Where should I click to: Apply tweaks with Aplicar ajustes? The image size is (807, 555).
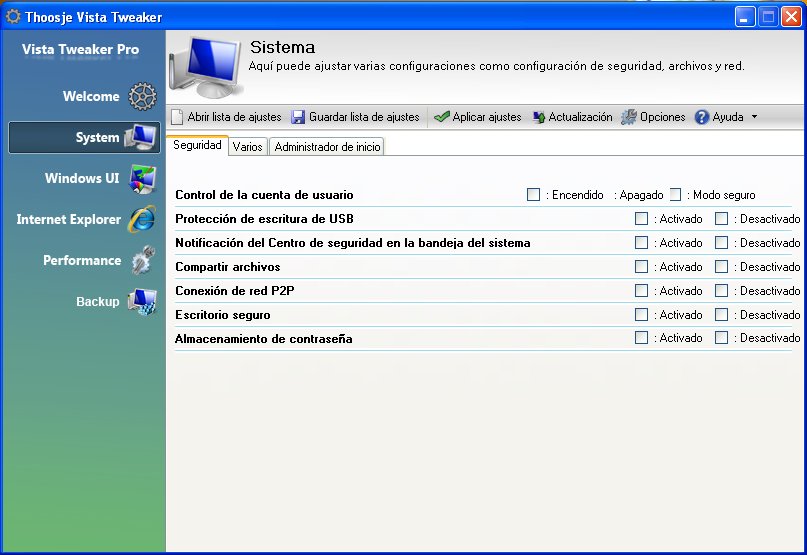point(477,117)
